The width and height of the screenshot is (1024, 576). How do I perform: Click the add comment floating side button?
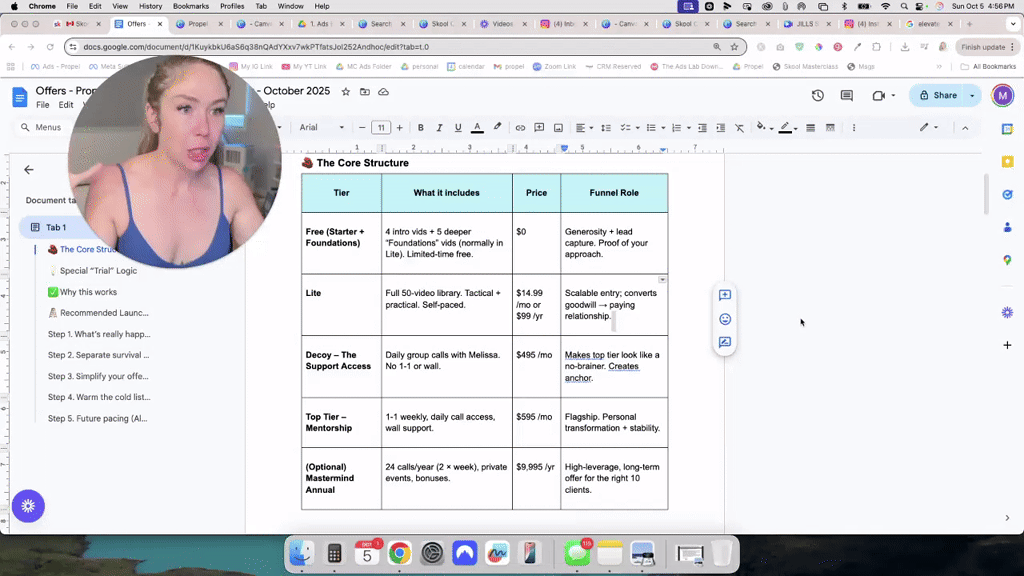point(725,295)
